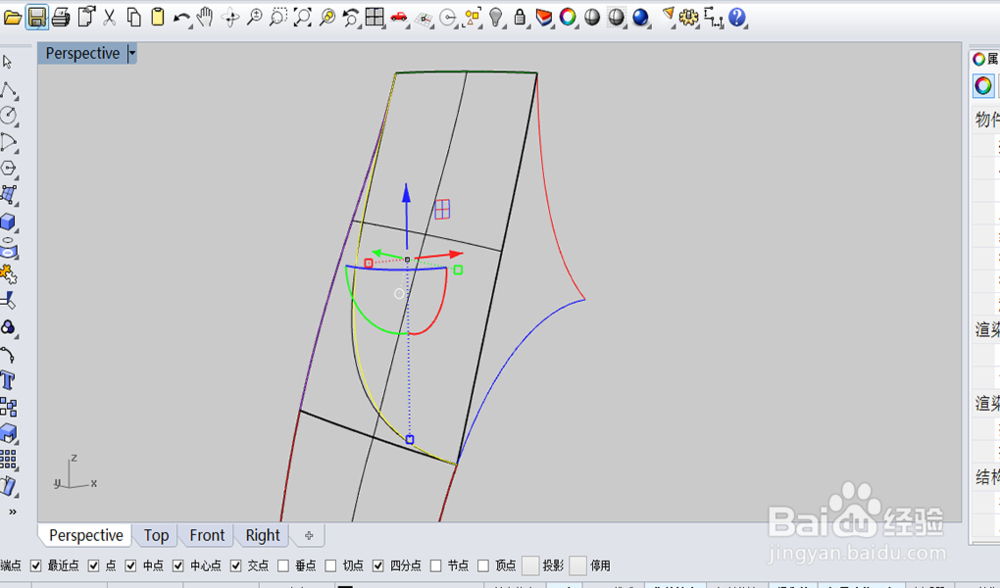Select the Circle tool in the sidebar
Viewport: 1000px width, 588px height.
click(x=9, y=115)
